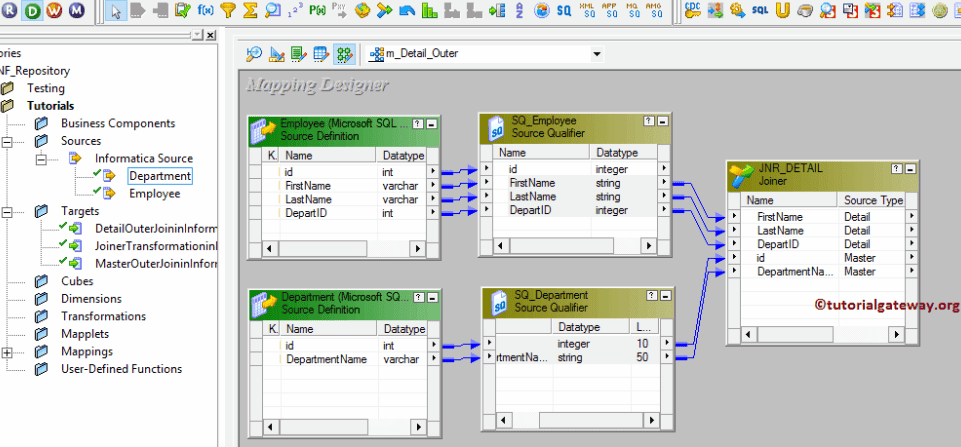Add an Update Strategy blue arrow icon
This screenshot has width=961, height=447.
coord(406,10)
